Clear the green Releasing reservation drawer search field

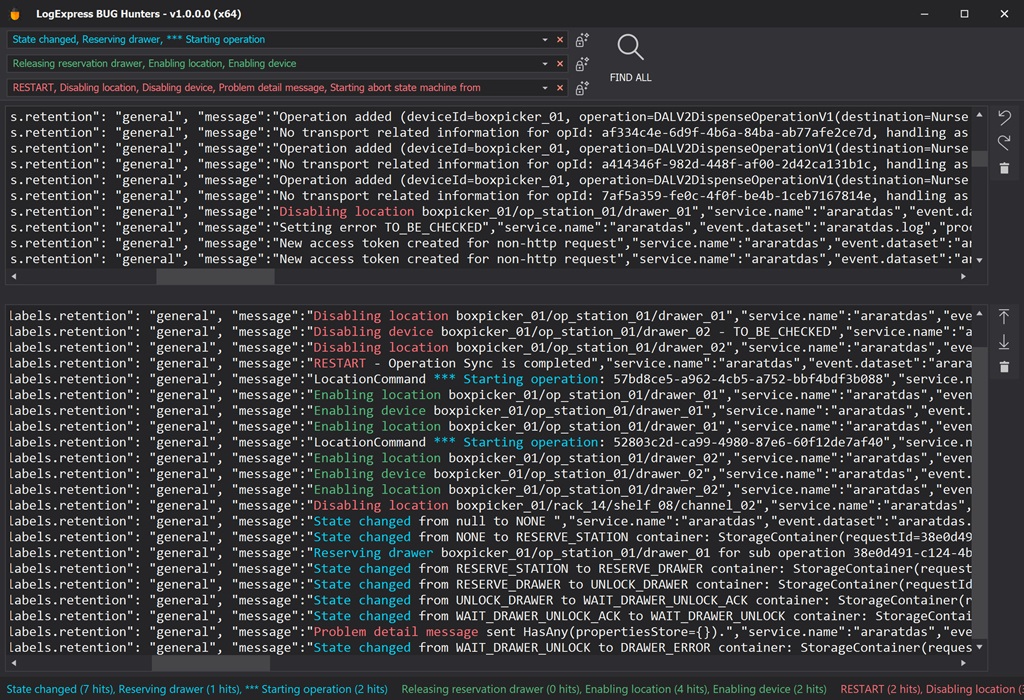pyautogui.click(x=560, y=64)
